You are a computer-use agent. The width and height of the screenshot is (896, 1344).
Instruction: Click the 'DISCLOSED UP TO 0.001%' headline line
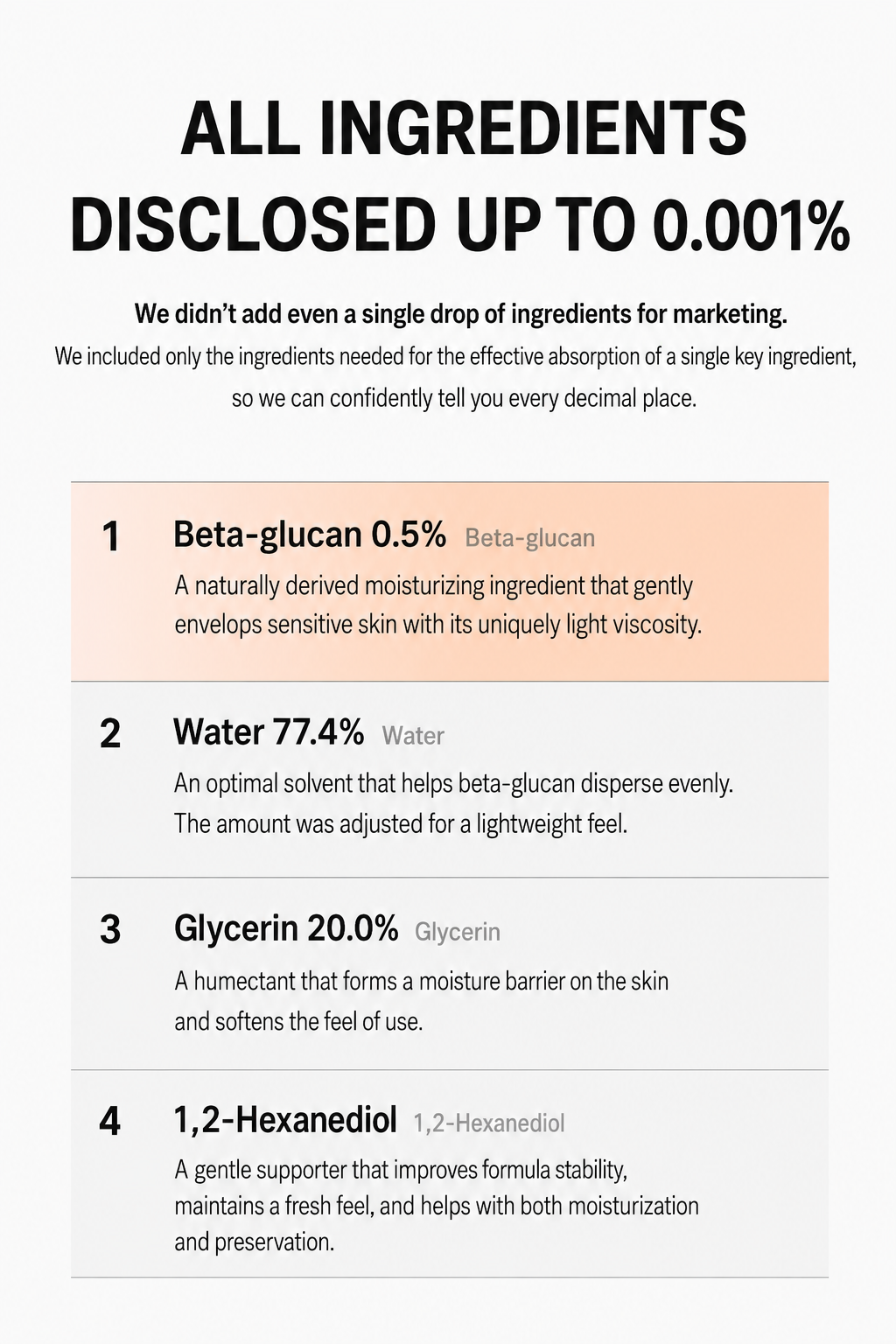(459, 224)
